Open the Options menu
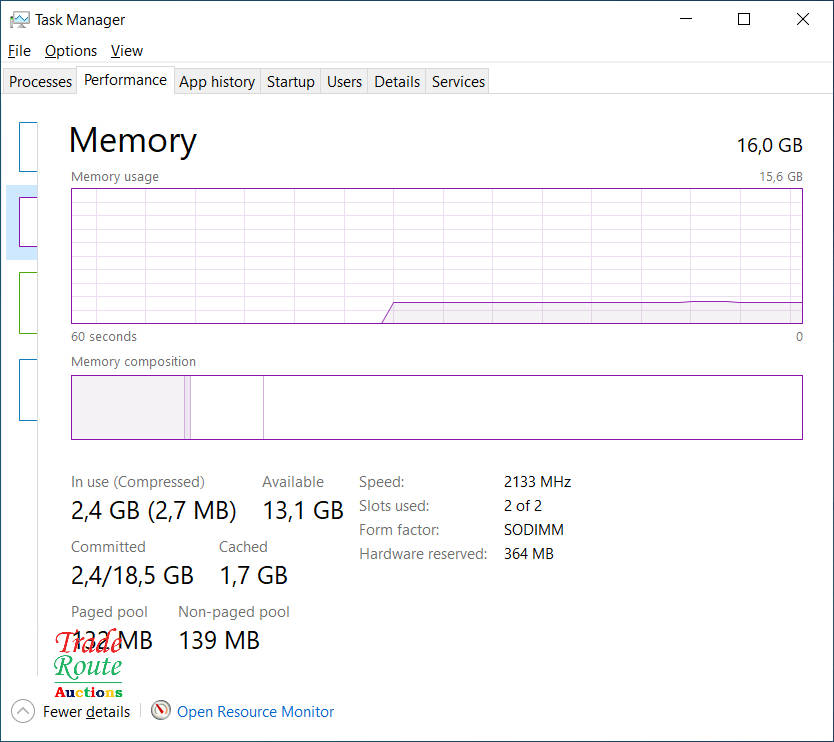Image resolution: width=834 pixels, height=742 pixels. (71, 51)
